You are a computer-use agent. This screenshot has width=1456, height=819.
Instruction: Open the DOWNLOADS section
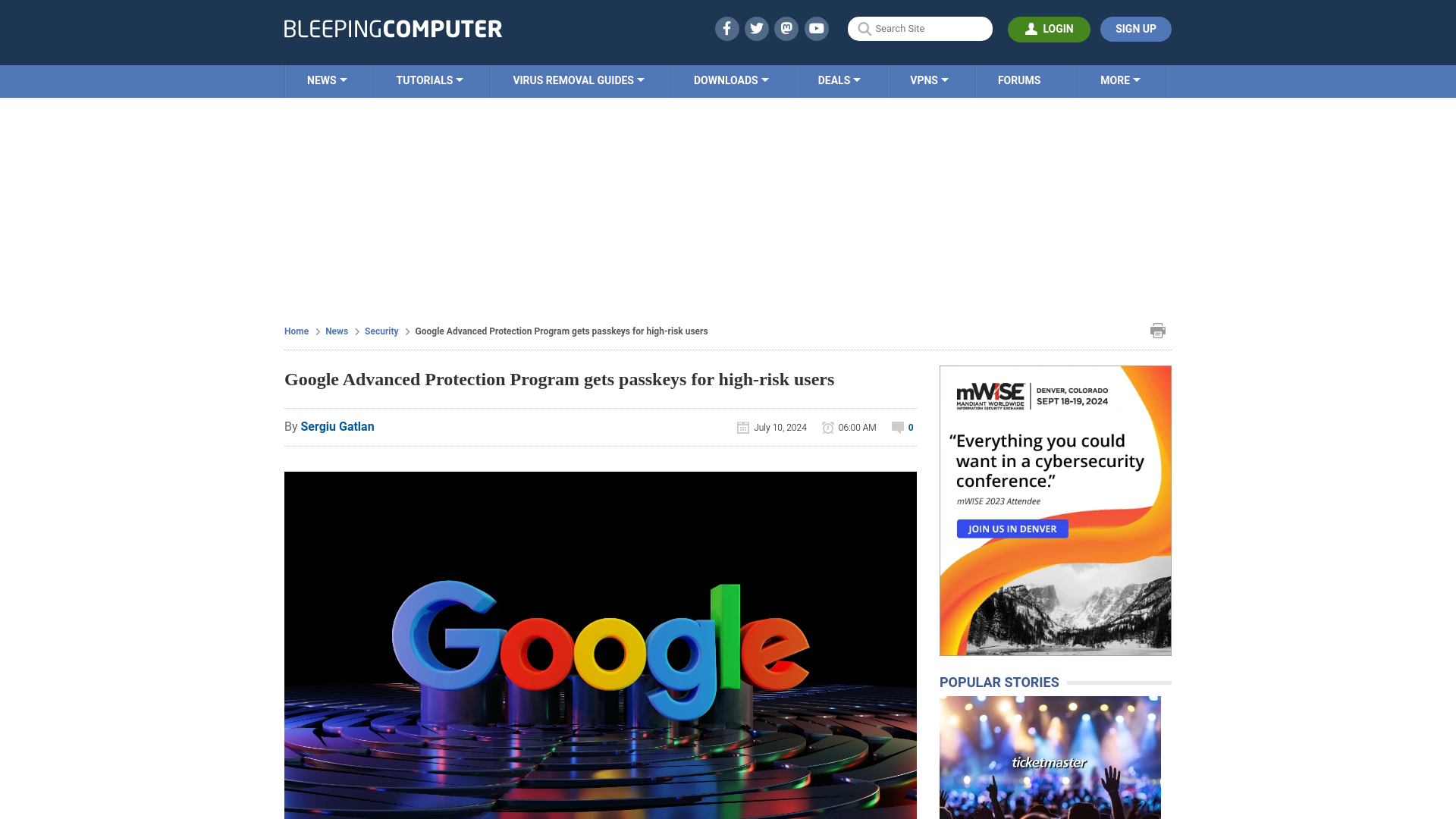(x=730, y=80)
